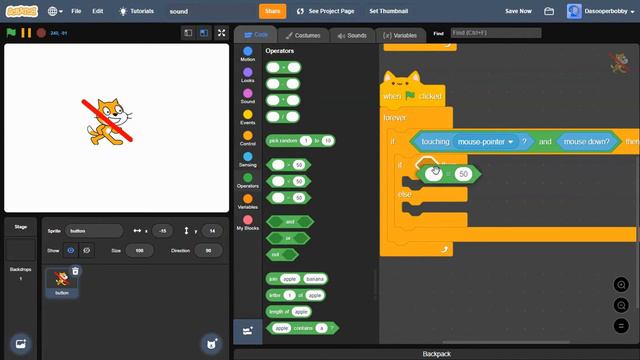Viewport: 640px width, 360px height.
Task: Click the 'when flag clicked' hat block
Action: 412,96
